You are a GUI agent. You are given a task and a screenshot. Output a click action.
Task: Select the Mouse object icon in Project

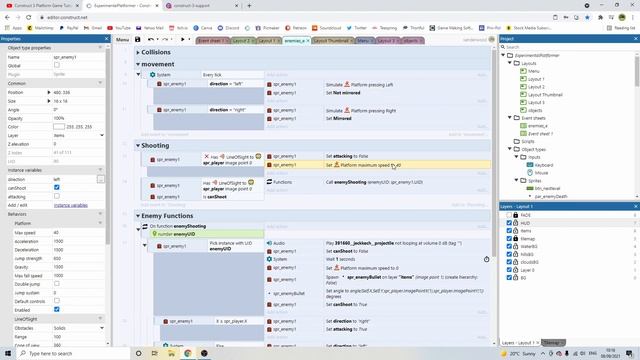pyautogui.click(x=530, y=173)
